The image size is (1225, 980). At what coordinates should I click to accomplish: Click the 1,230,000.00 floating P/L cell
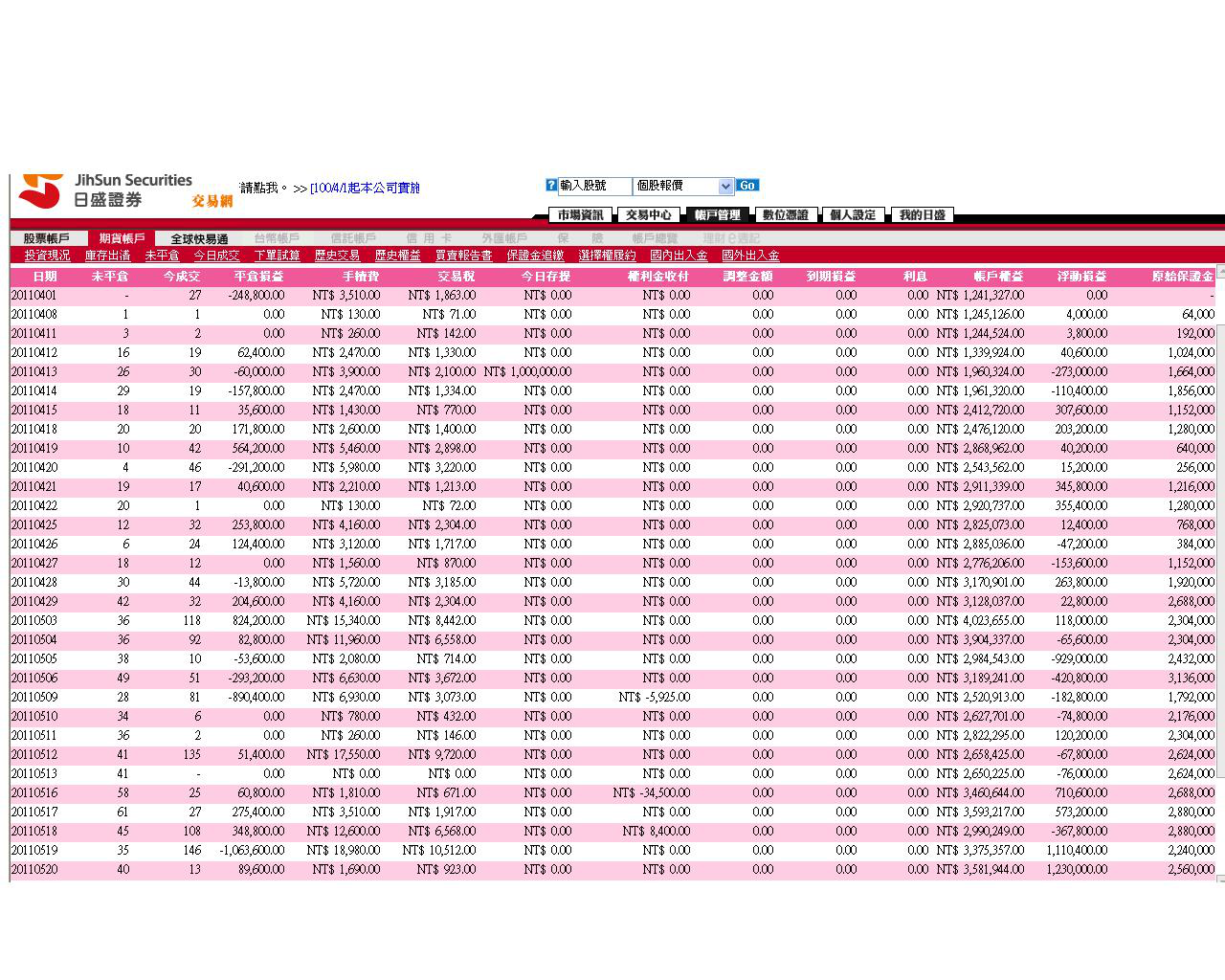point(1077,870)
